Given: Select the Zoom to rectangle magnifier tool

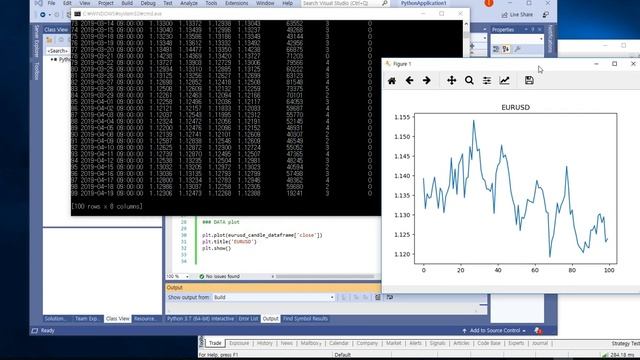Looking at the screenshot, I should [x=469, y=80].
